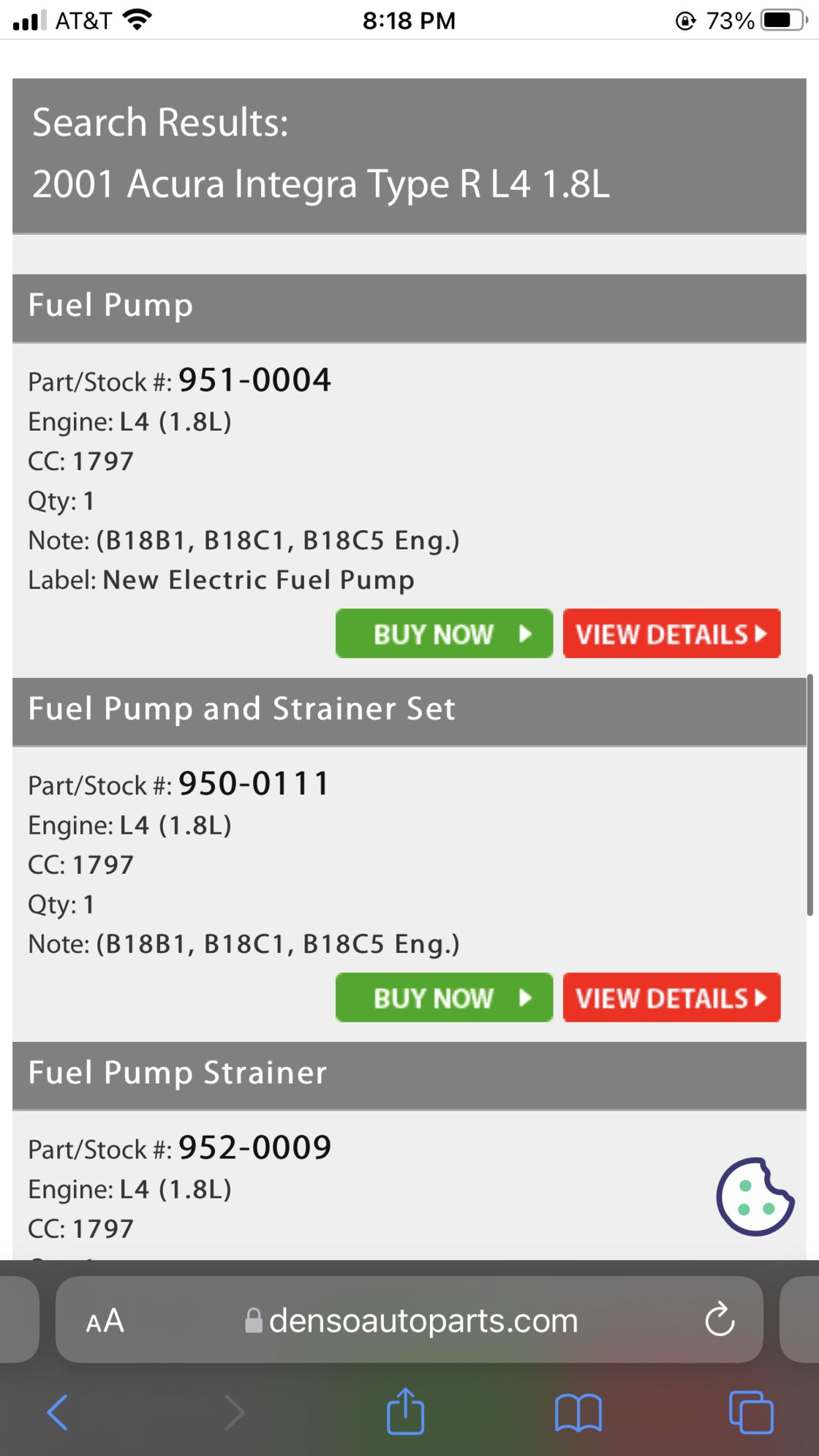This screenshot has width=819, height=1456.
Task: Buy now the 951-0004 fuel pump
Action: pos(444,633)
